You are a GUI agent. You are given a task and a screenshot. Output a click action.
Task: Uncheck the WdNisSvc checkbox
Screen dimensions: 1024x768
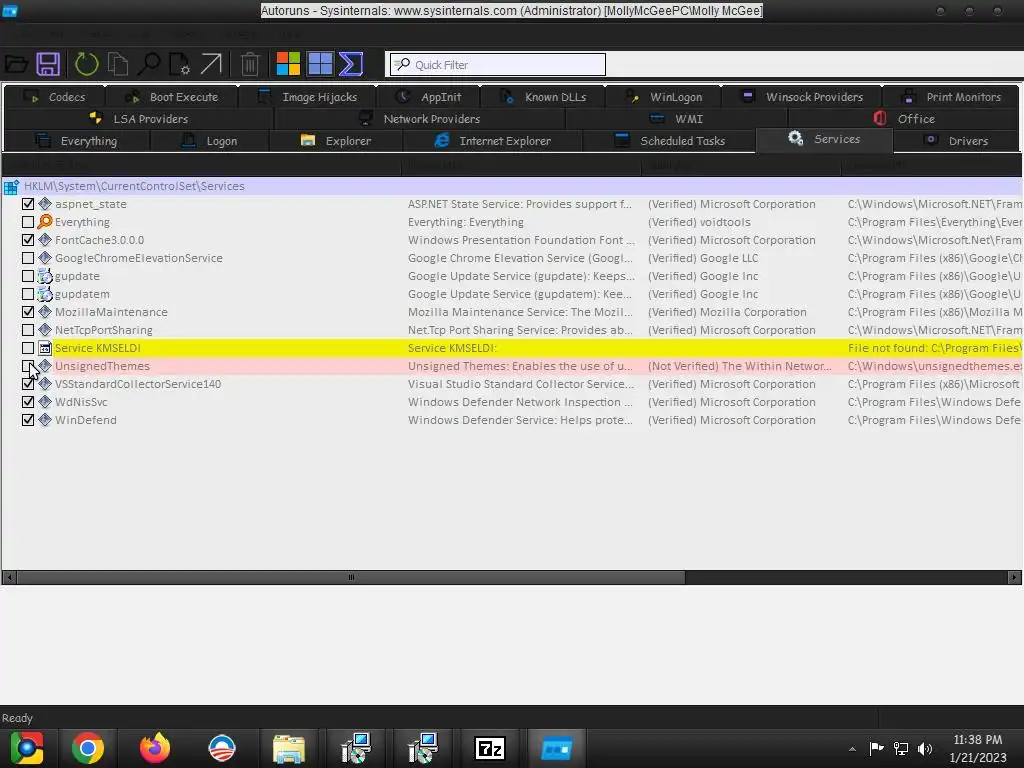[x=28, y=402]
